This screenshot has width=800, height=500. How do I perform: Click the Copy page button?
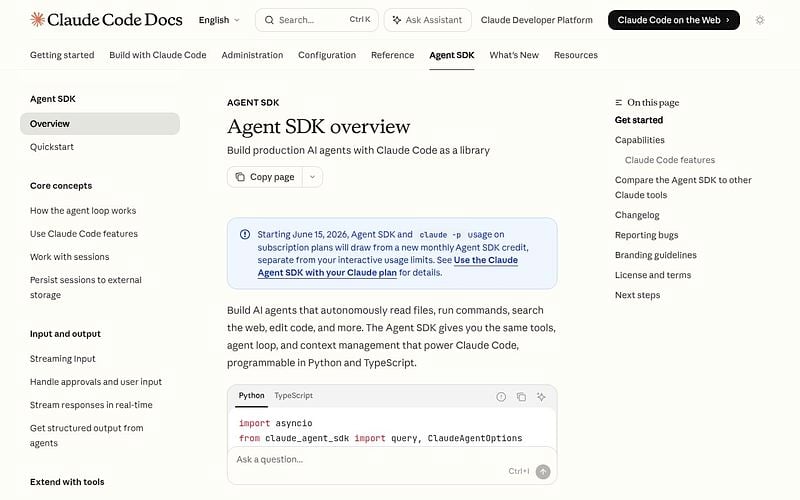[265, 177]
